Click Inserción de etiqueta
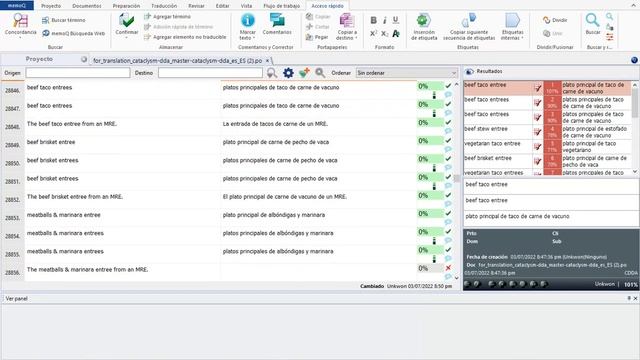 coord(424,26)
